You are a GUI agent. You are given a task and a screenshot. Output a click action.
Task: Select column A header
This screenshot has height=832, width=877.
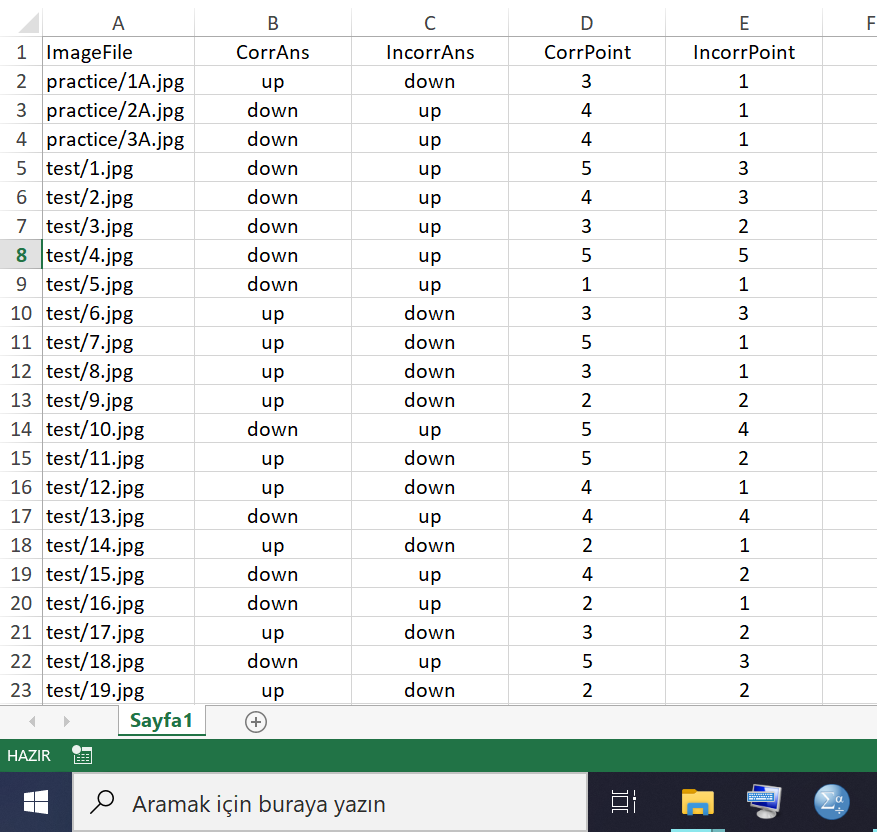[x=118, y=23]
